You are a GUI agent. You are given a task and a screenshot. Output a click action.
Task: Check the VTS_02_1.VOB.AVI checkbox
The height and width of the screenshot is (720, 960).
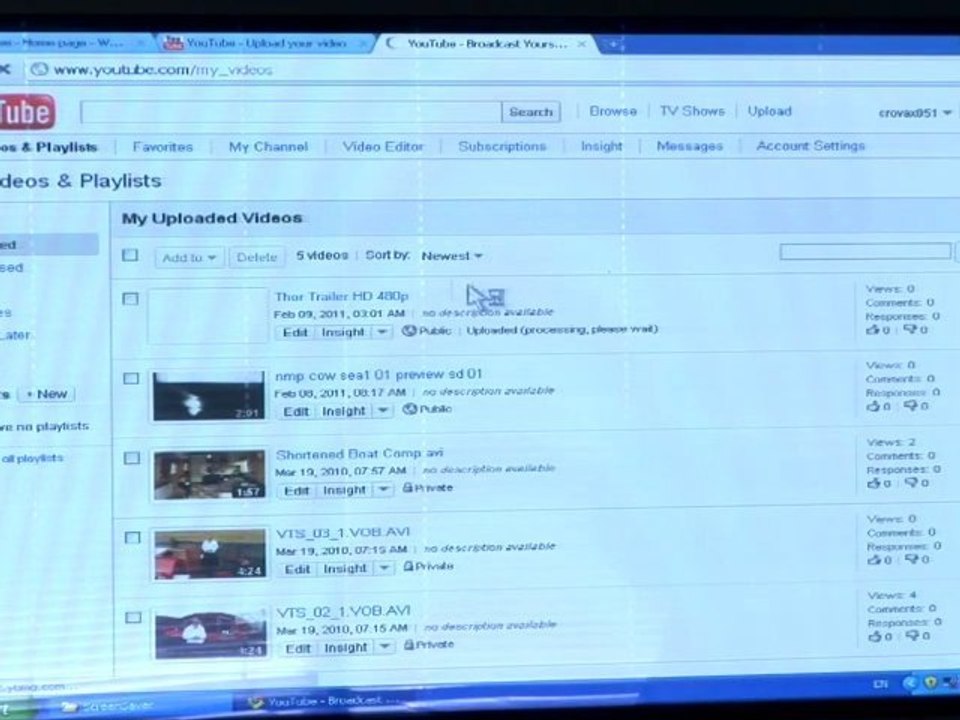pyautogui.click(x=133, y=618)
